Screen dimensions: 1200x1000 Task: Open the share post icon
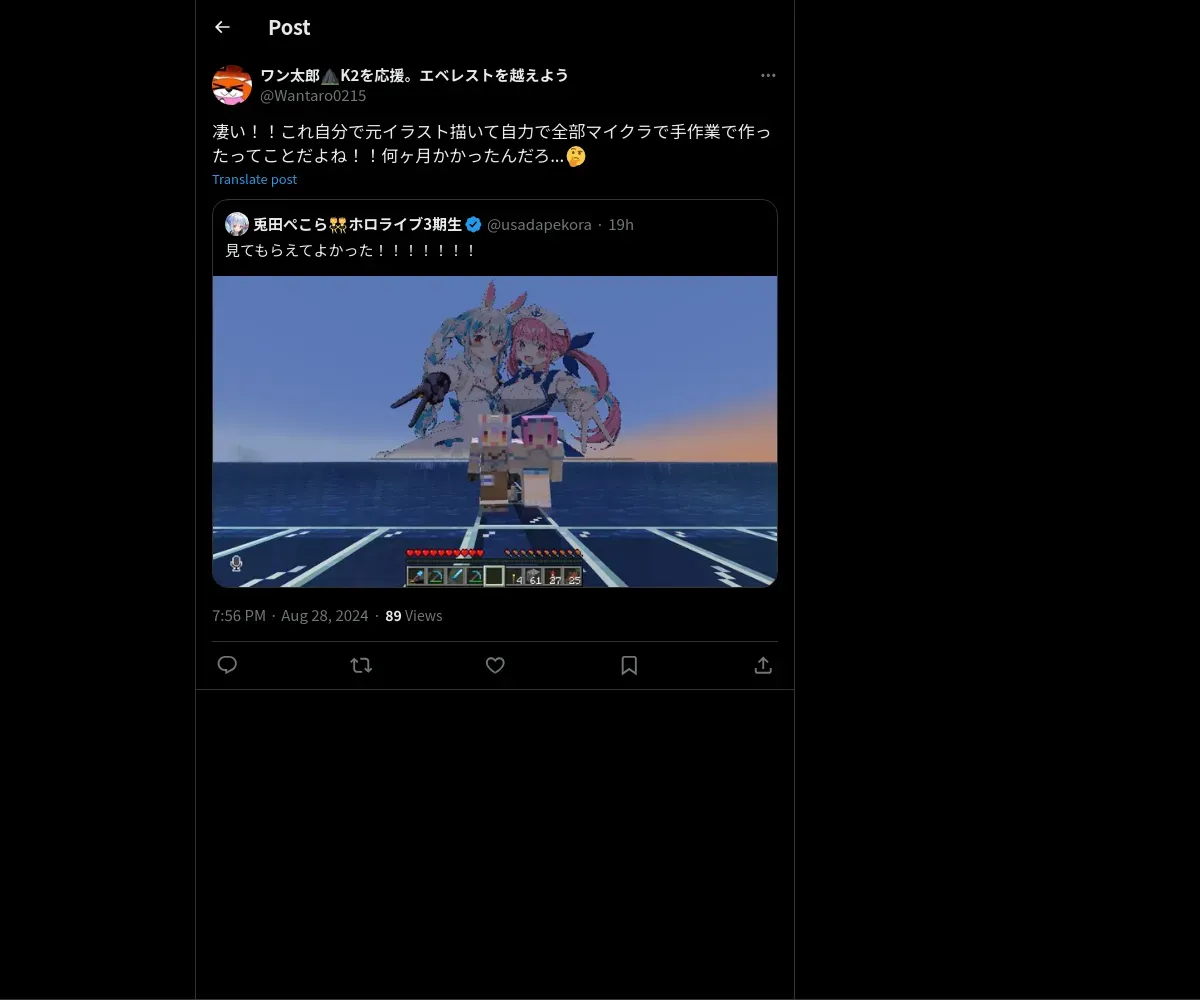[x=763, y=665]
